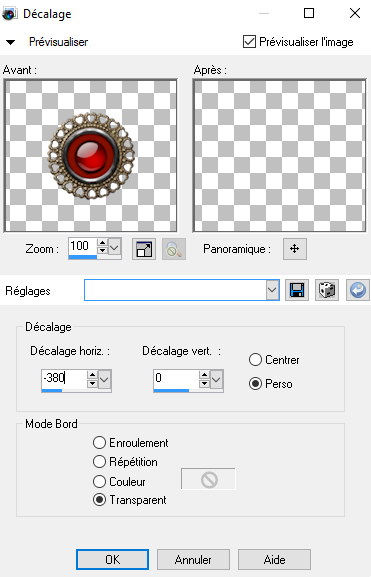This screenshot has width=371, height=577.
Task: Decrease Zoom with the down stepper arrow
Action: [102, 250]
